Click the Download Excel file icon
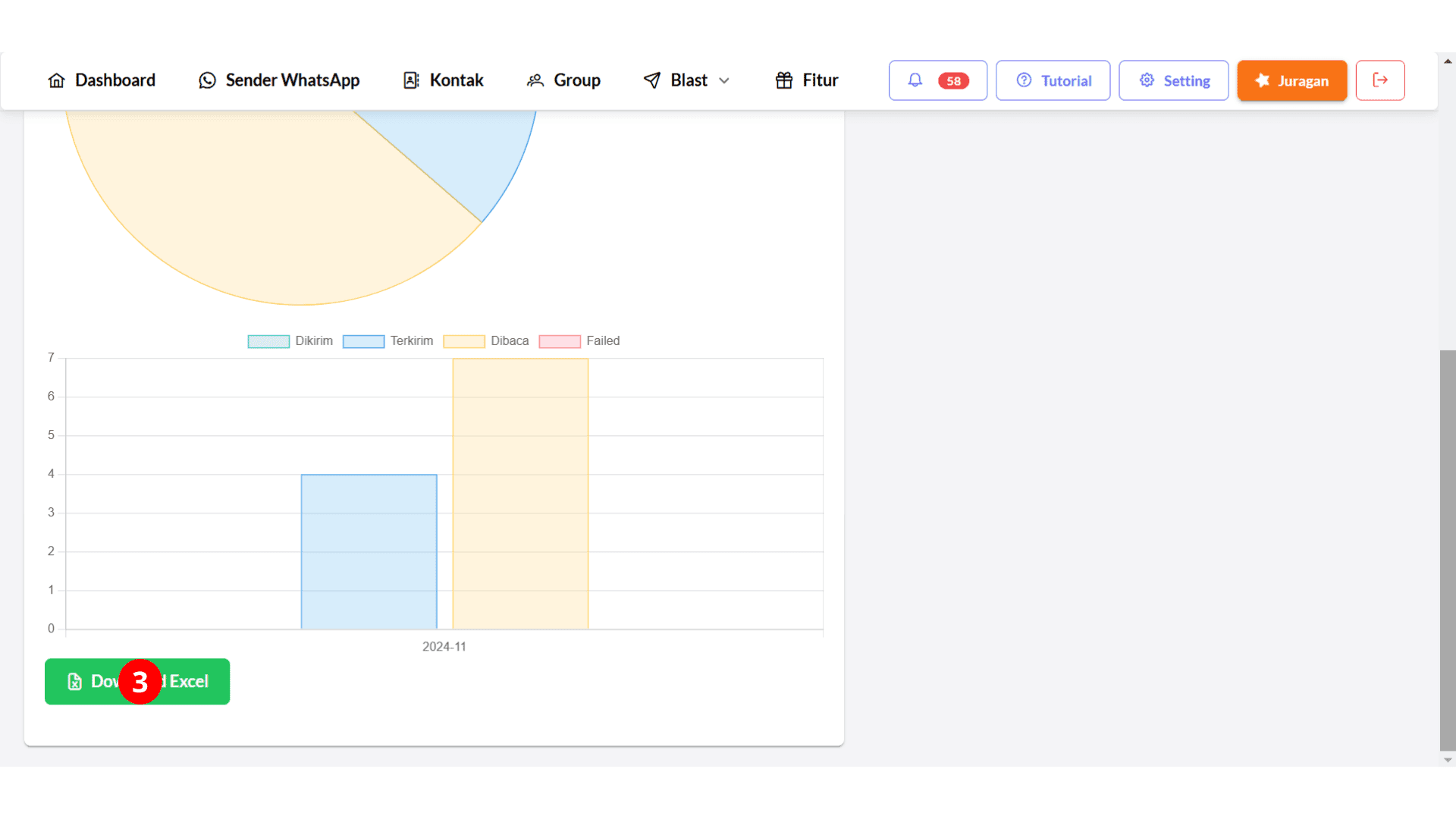Image resolution: width=1456 pixels, height=819 pixels. (75, 682)
